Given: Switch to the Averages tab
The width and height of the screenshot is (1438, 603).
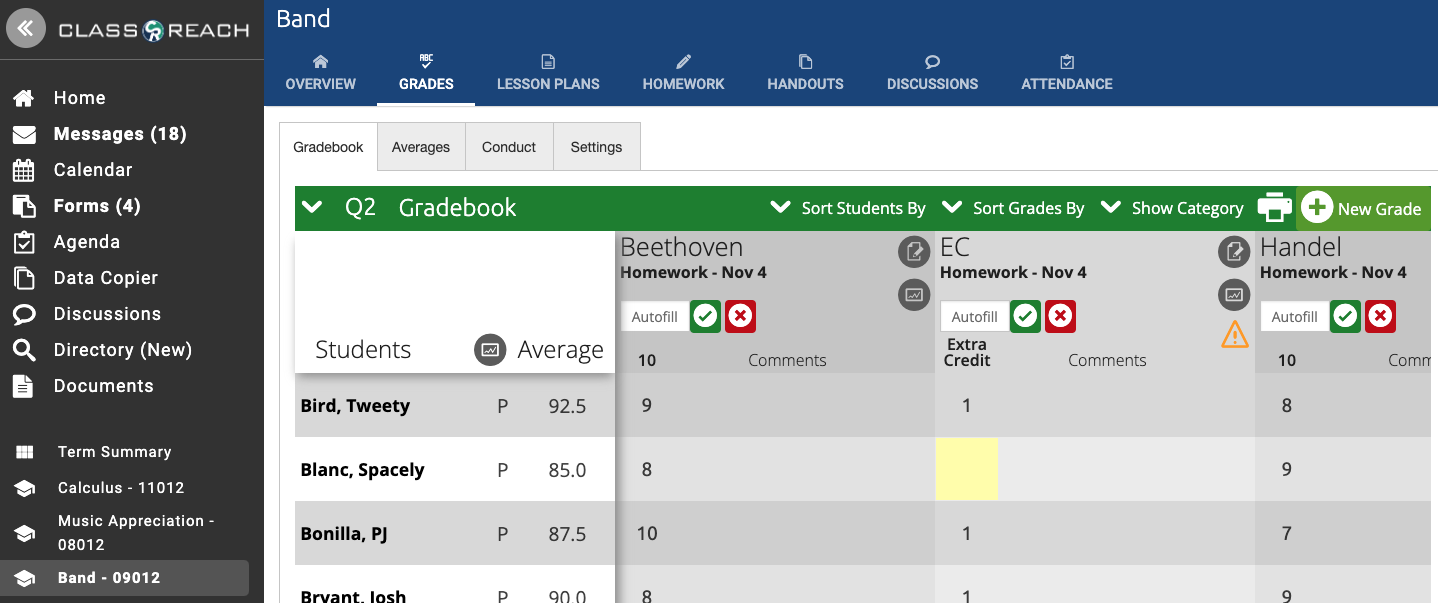Looking at the screenshot, I should [421, 146].
